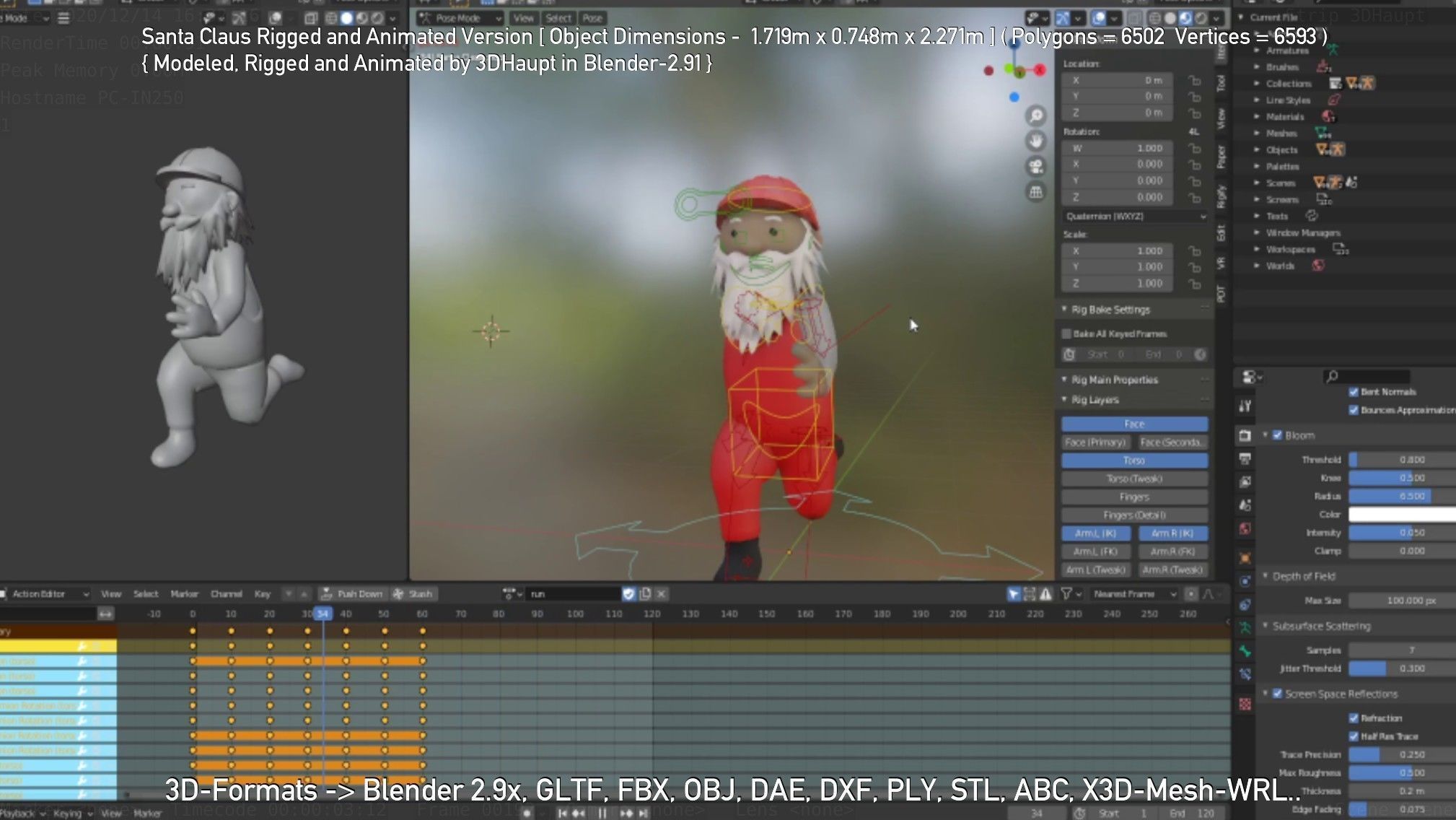Open the Pose Mode dropdown

(x=460, y=18)
